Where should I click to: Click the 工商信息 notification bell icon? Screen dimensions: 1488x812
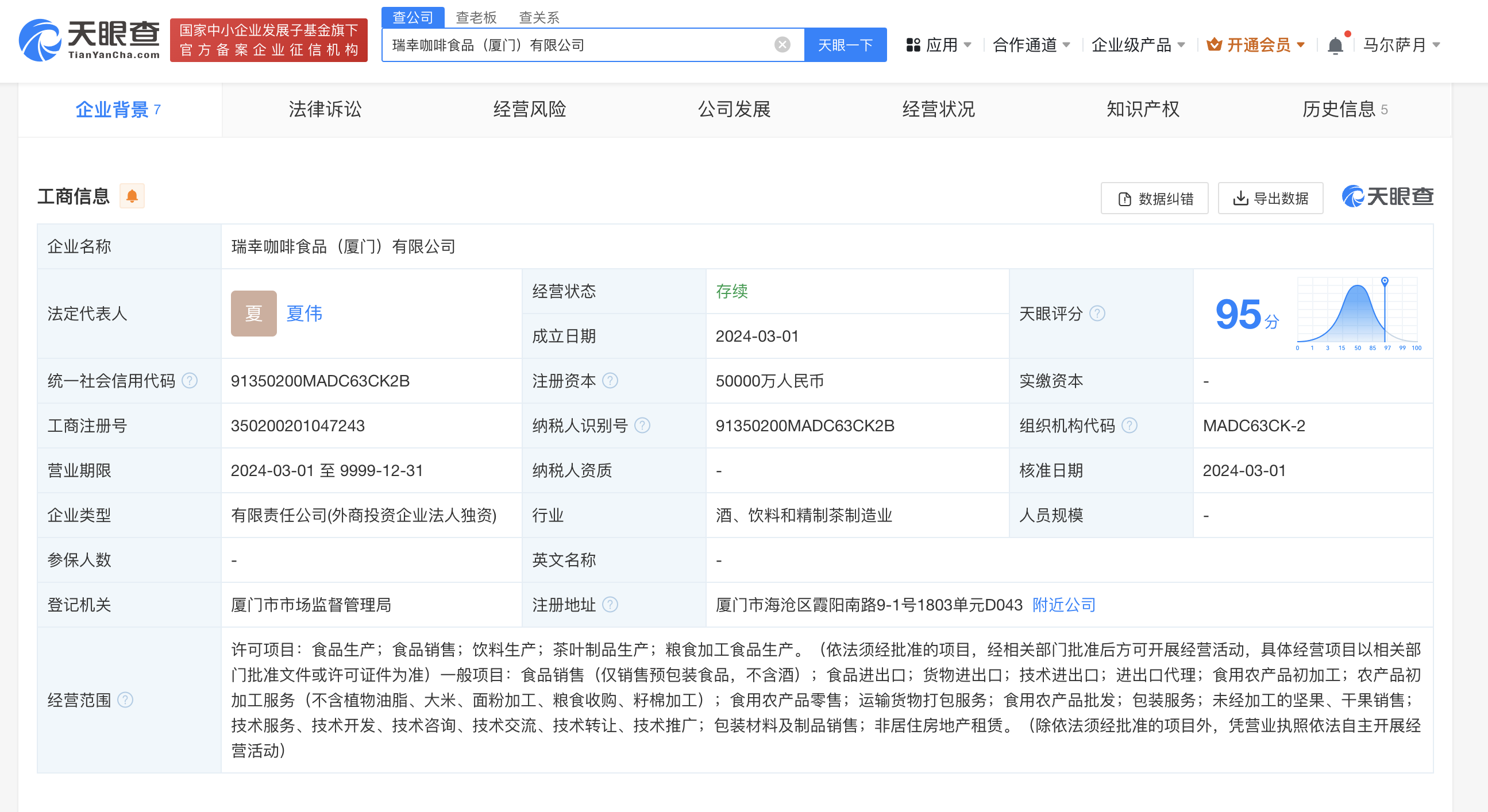[x=132, y=196]
